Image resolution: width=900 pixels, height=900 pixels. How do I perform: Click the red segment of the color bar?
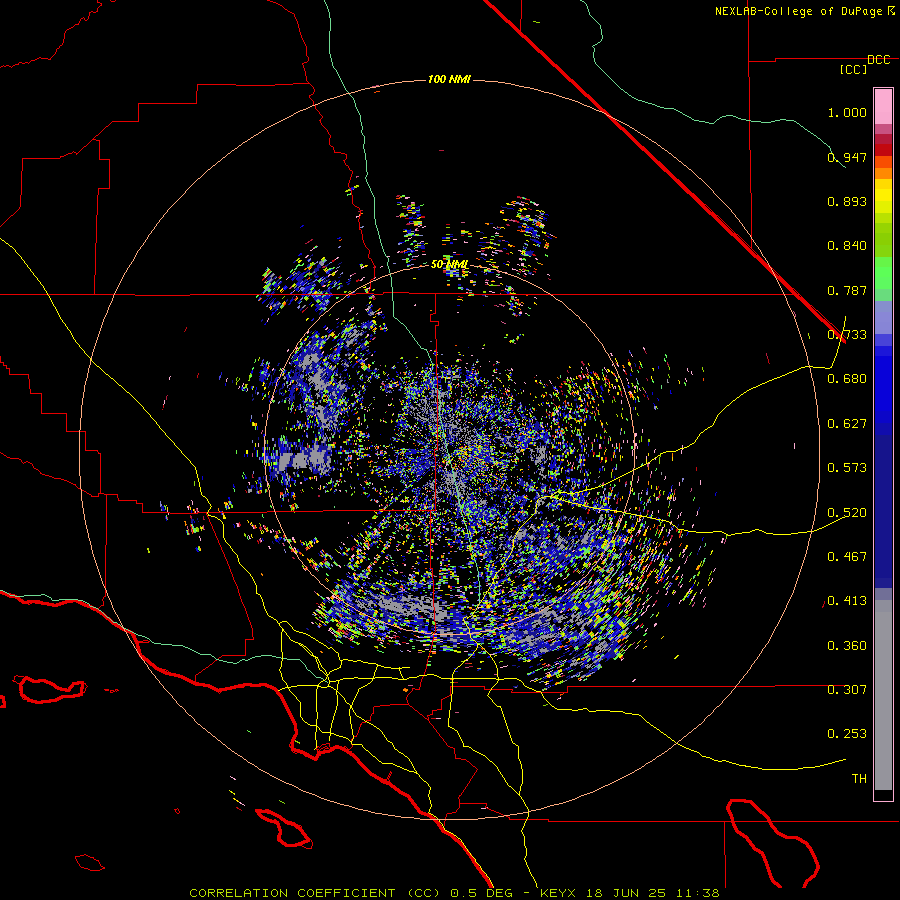click(883, 150)
